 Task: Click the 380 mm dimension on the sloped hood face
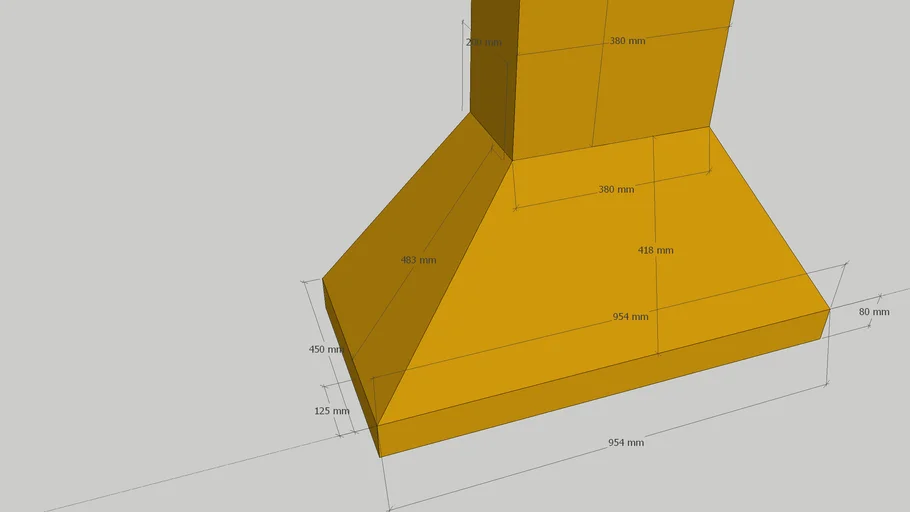coord(616,190)
